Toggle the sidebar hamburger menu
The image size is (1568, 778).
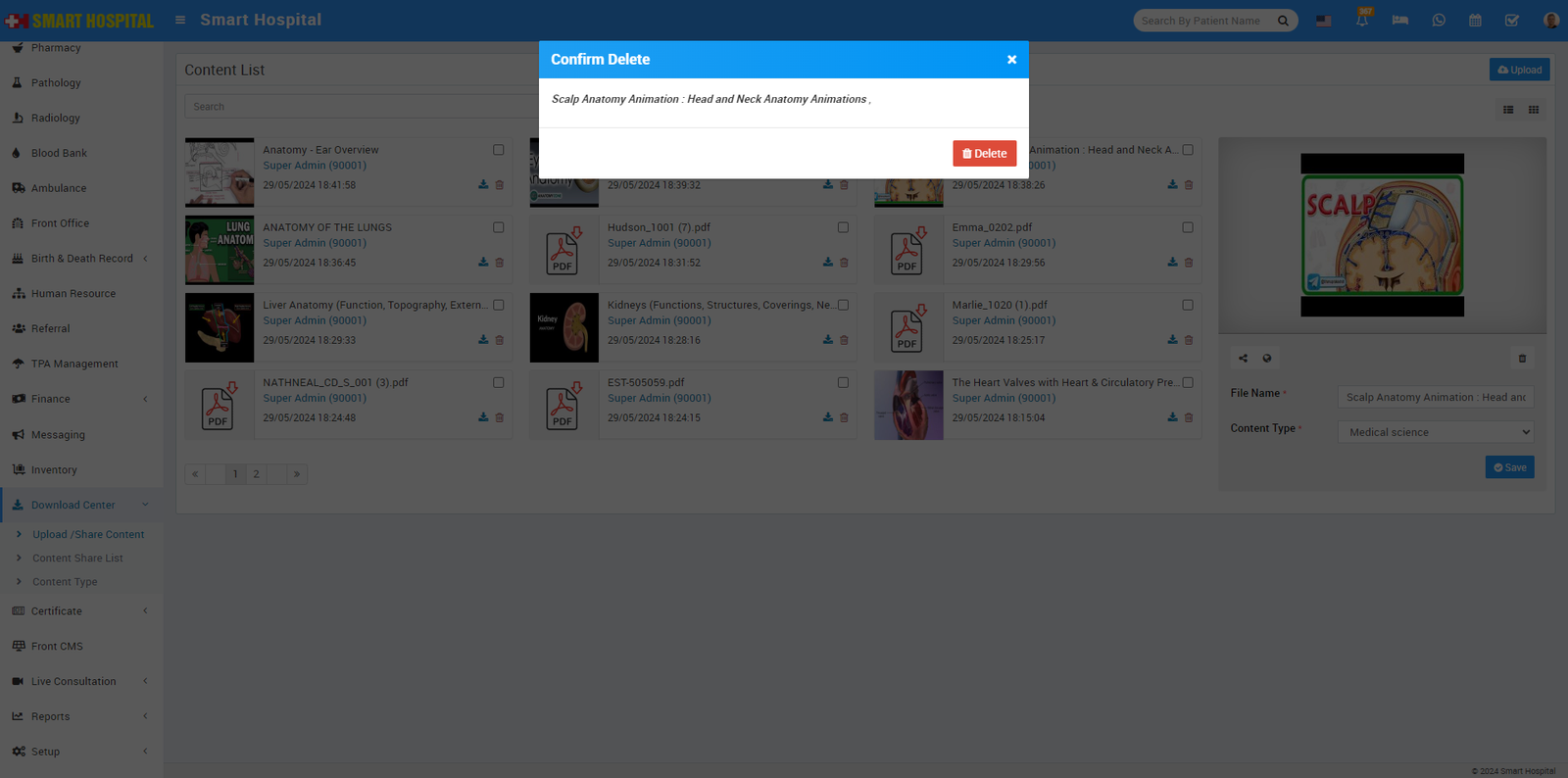(180, 20)
